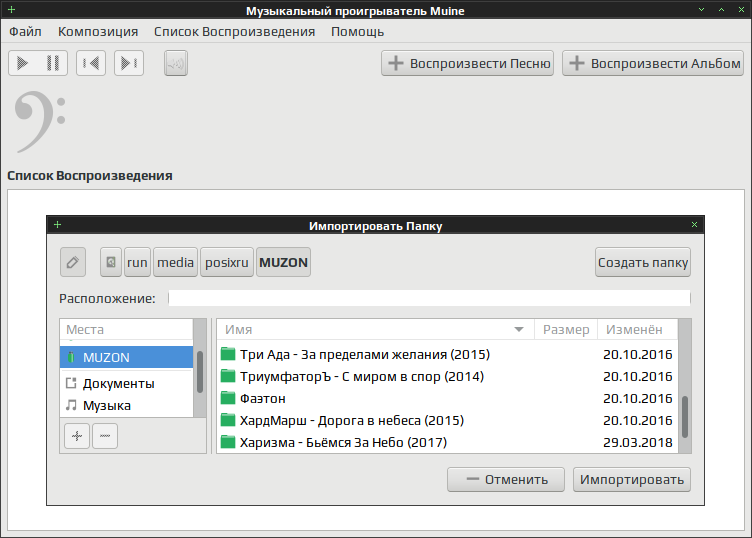Sort by the Размер column header
The height and width of the screenshot is (538, 752).
pos(566,329)
